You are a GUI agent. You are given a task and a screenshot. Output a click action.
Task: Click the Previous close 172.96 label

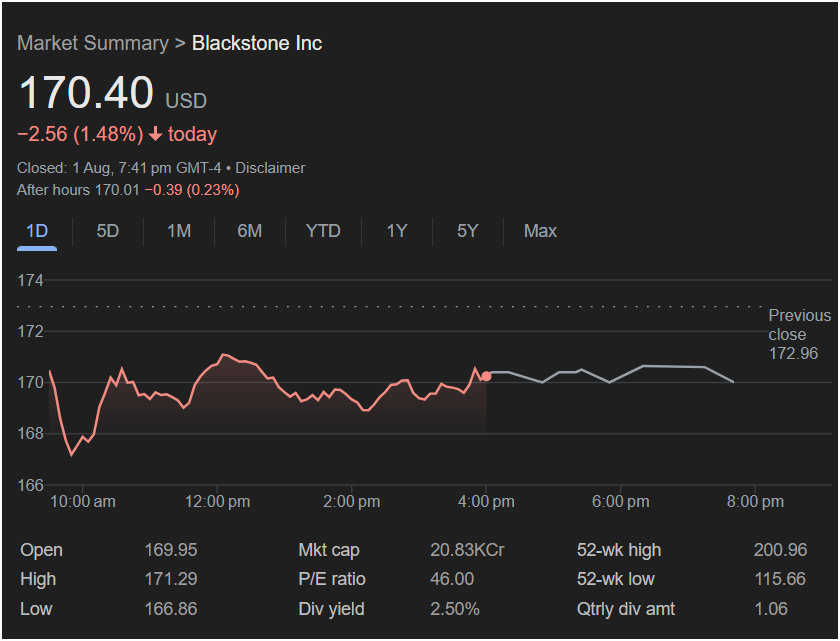[x=799, y=334]
